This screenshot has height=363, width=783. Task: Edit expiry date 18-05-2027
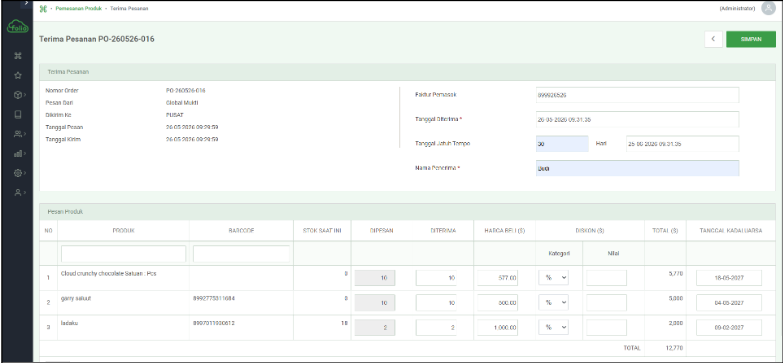point(729,278)
